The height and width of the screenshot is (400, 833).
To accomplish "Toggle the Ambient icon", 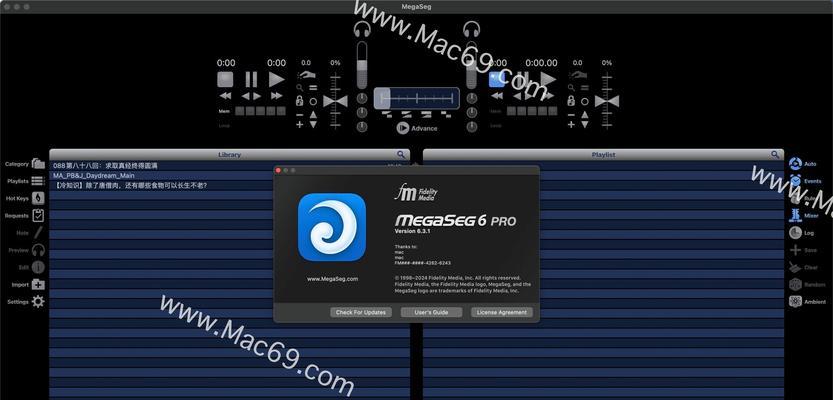I will pos(795,301).
